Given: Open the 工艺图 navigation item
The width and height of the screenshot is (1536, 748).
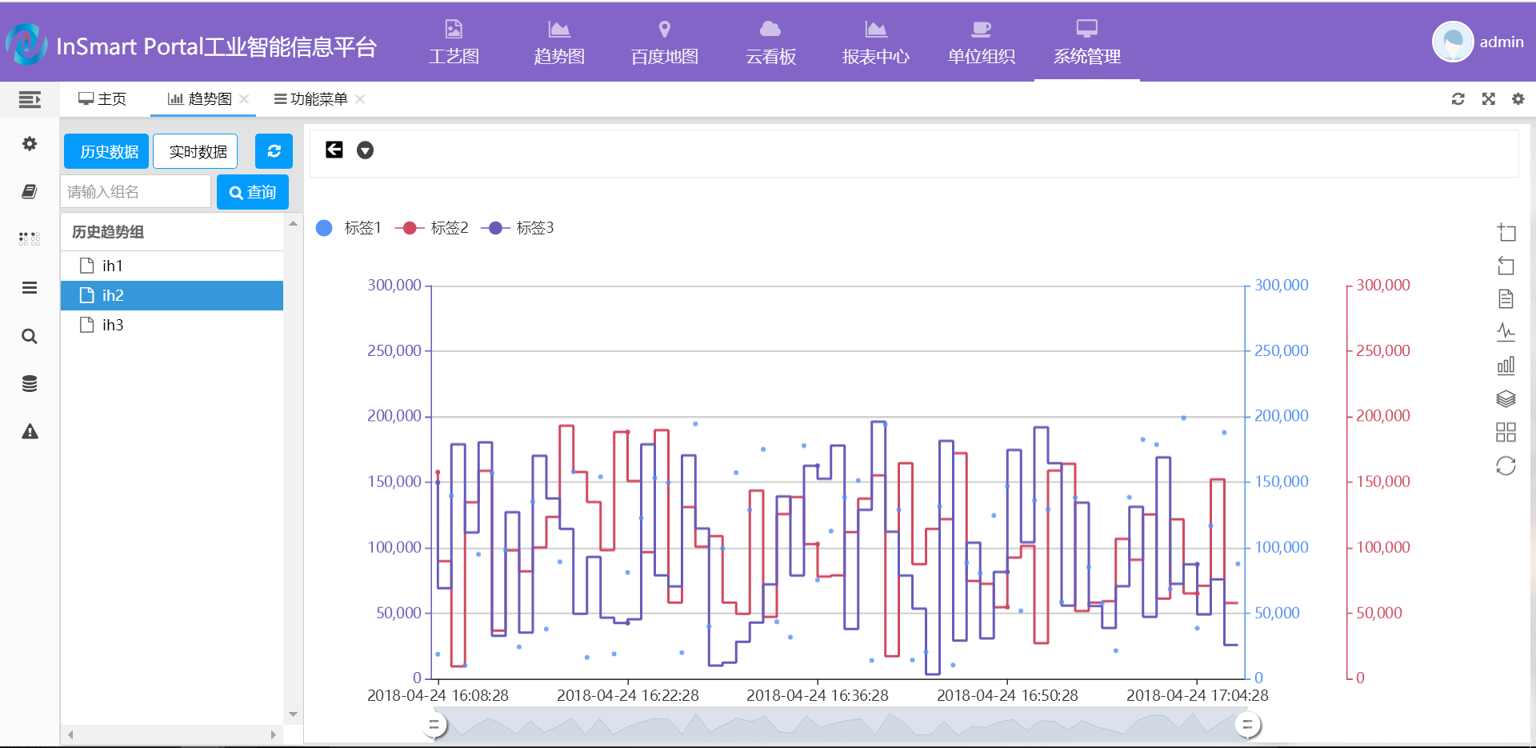Looking at the screenshot, I should point(454,42).
